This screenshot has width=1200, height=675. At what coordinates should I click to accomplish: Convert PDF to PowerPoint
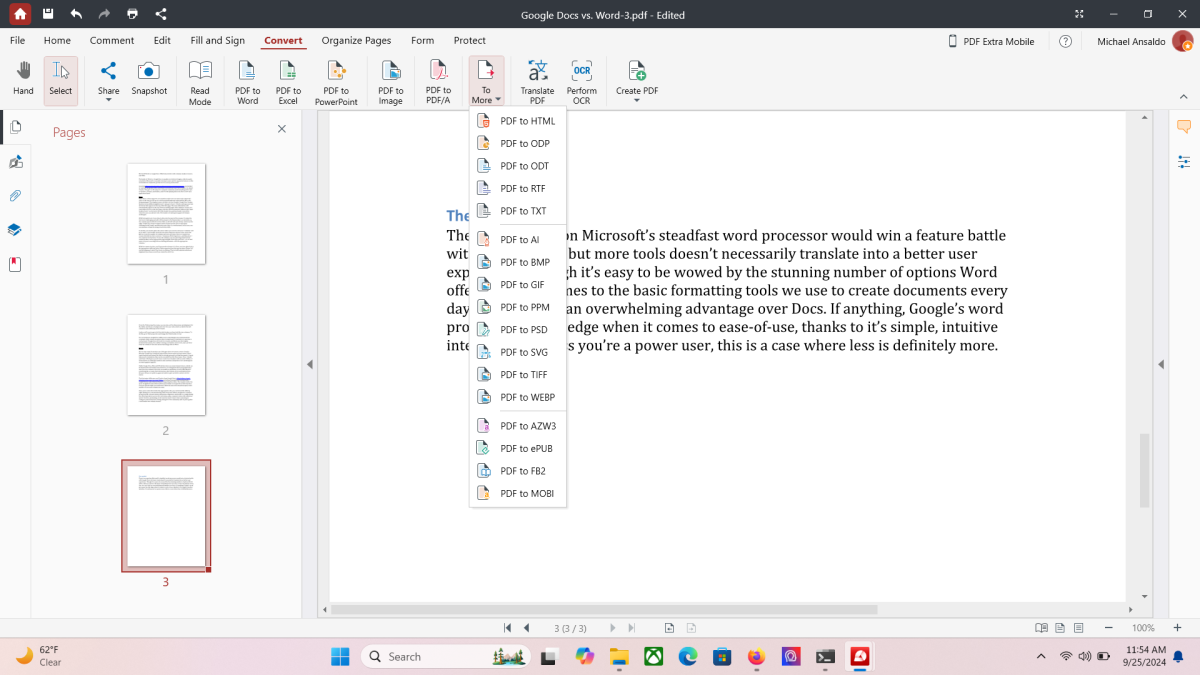pos(336,82)
